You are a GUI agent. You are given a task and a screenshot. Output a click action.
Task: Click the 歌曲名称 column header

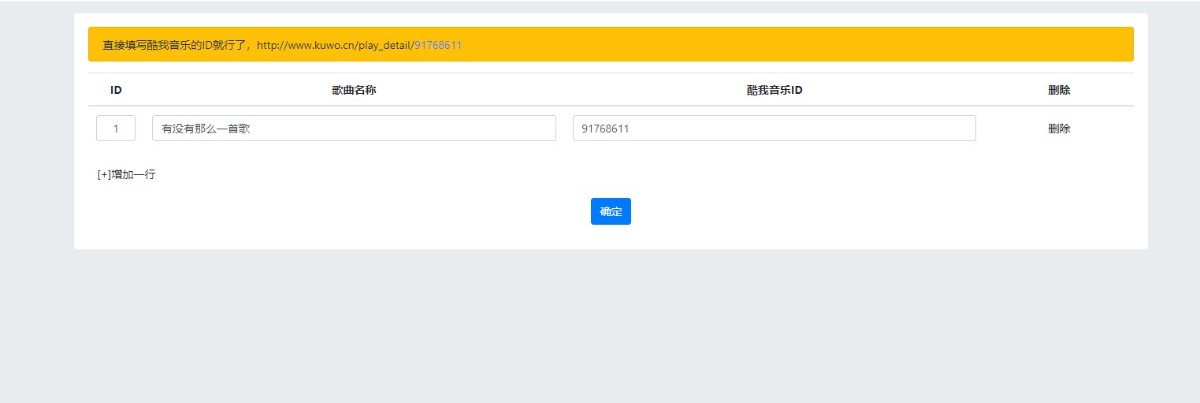(354, 90)
